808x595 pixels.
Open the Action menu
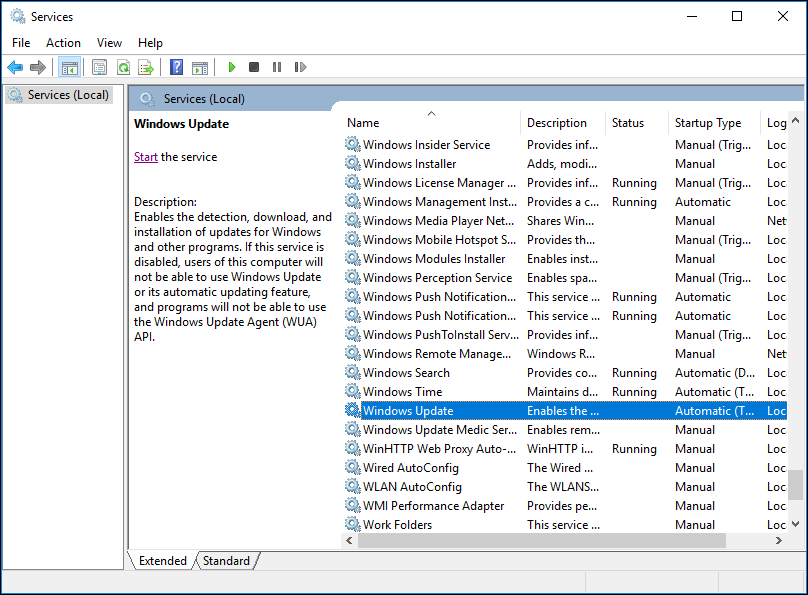tap(63, 43)
